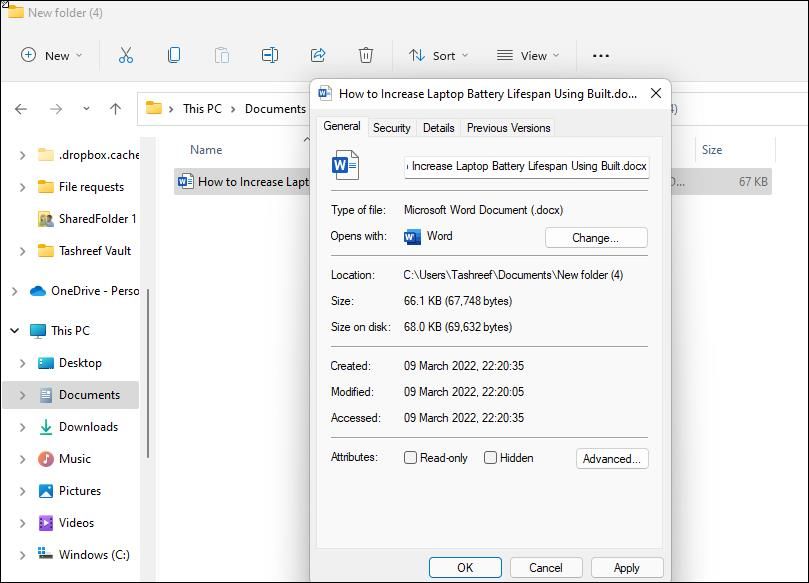Click the Advanced attributes button

(x=613, y=458)
